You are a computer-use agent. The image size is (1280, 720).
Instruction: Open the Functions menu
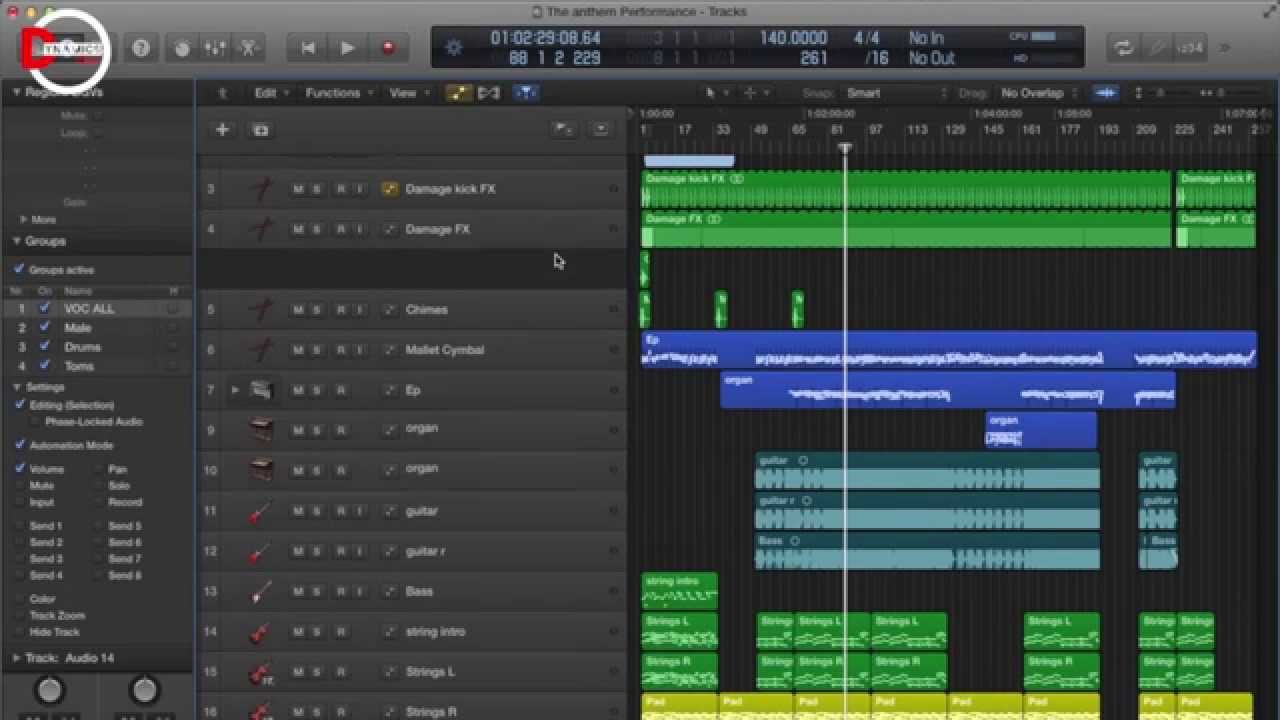tap(338, 93)
